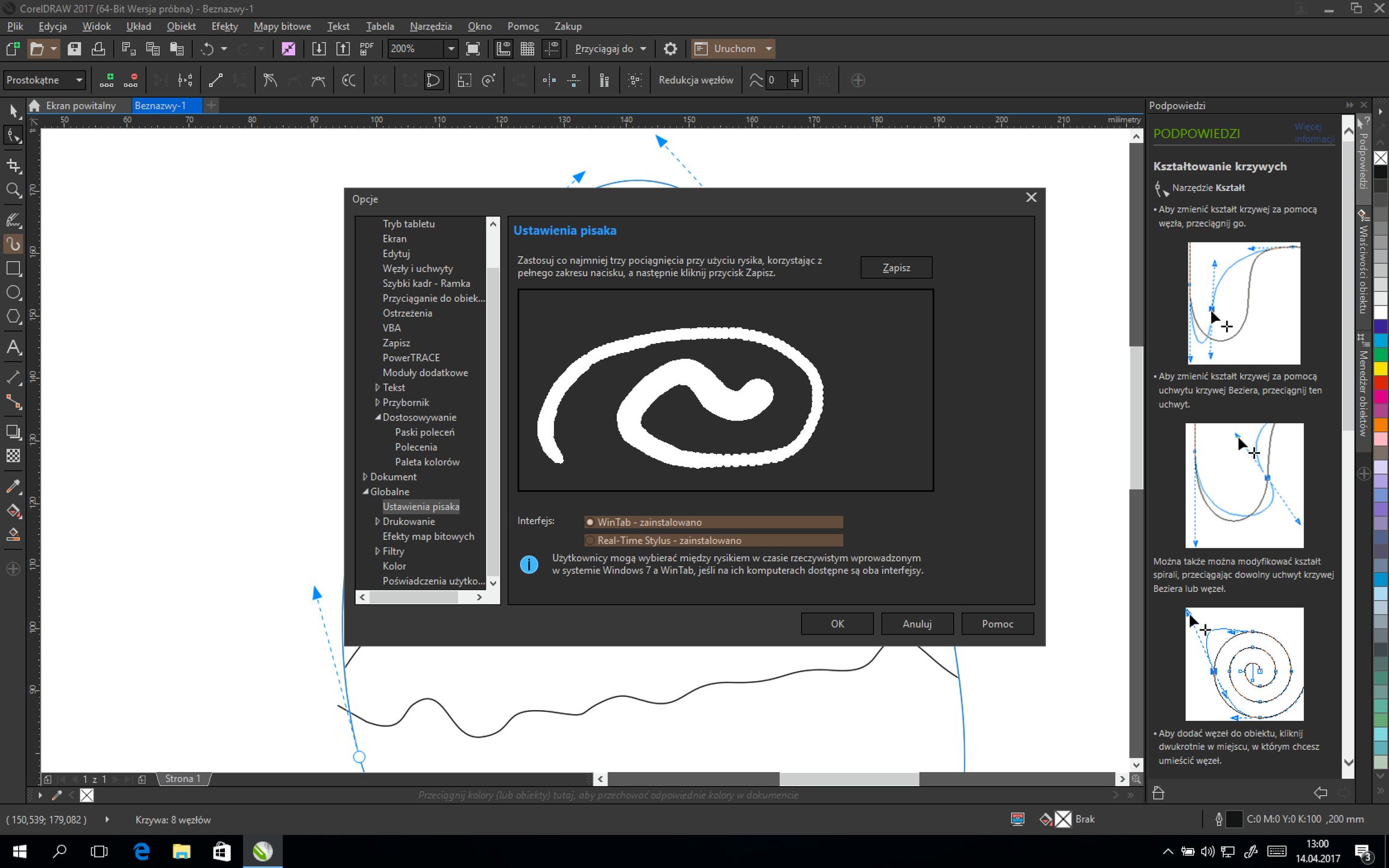Select the Rectangle tool in toolbox
The image size is (1389, 868).
[13, 269]
